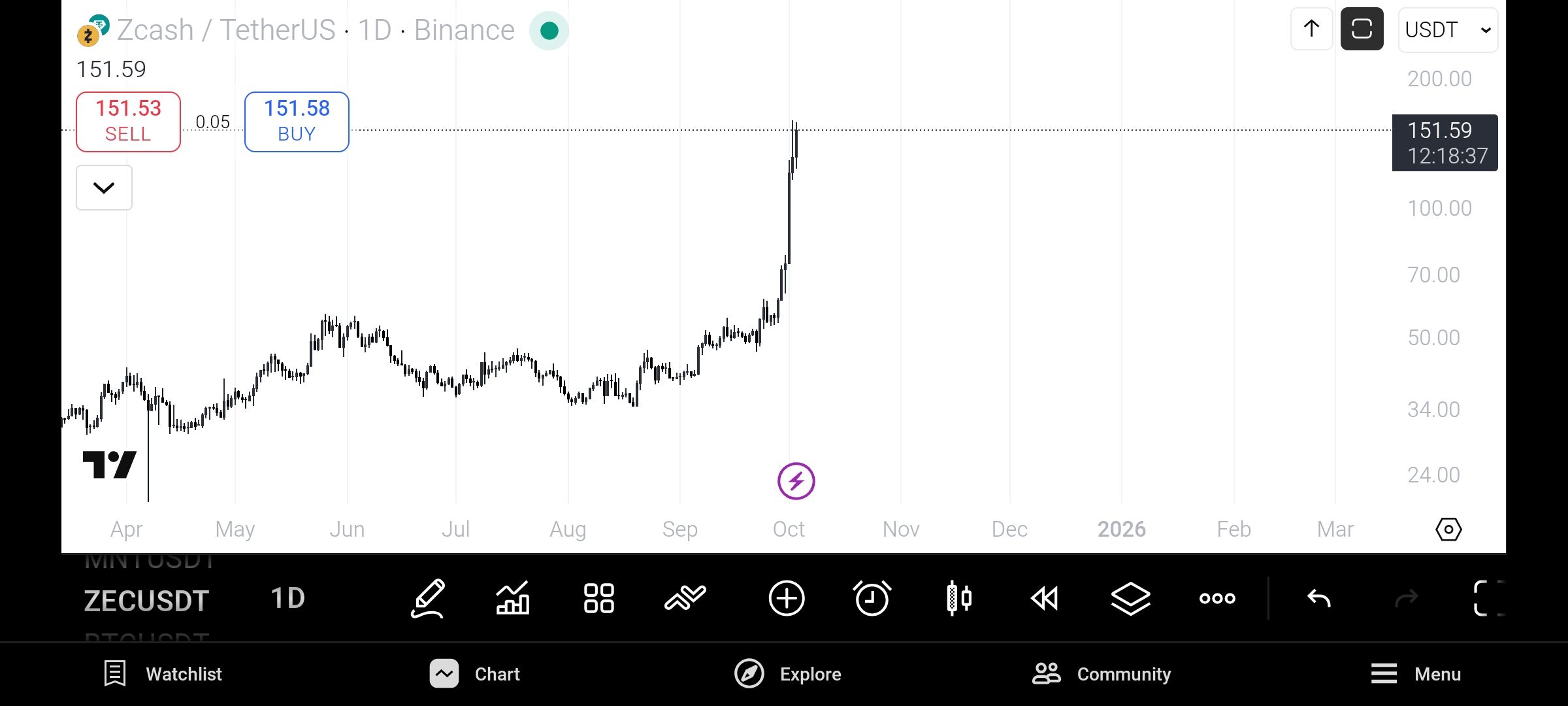The width and height of the screenshot is (1568, 706).
Task: Click the purple lightning event marker
Action: point(796,481)
